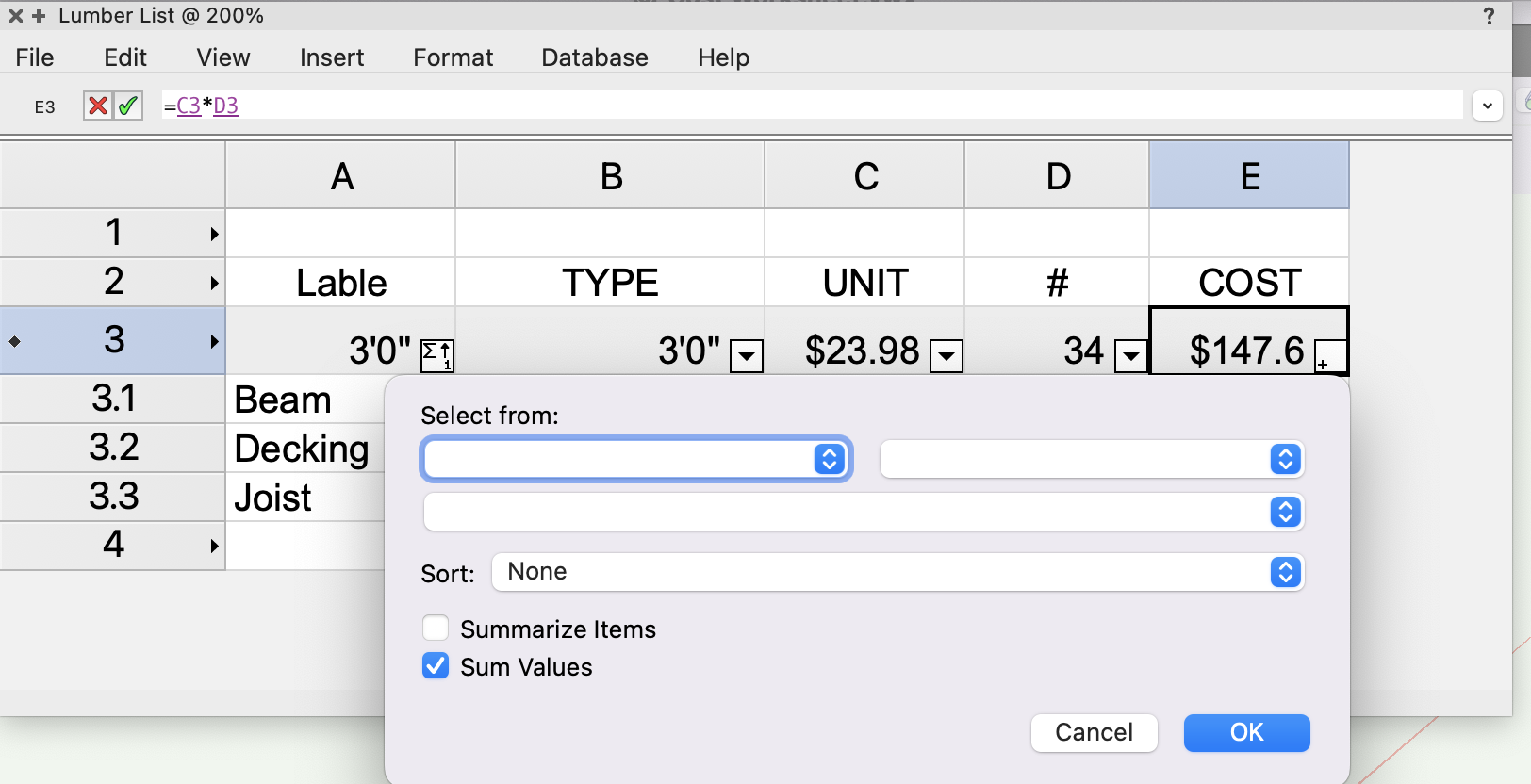Open the View menu
1531x784 pixels.
(223, 57)
